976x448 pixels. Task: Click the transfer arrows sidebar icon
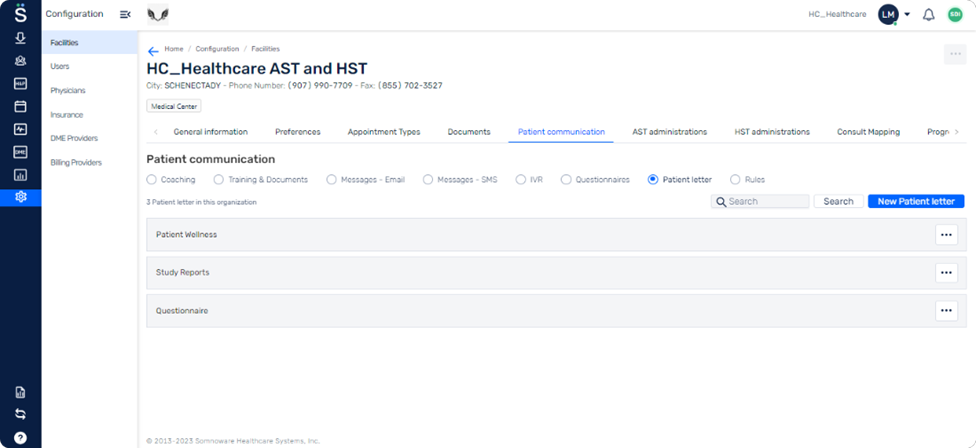[21, 414]
